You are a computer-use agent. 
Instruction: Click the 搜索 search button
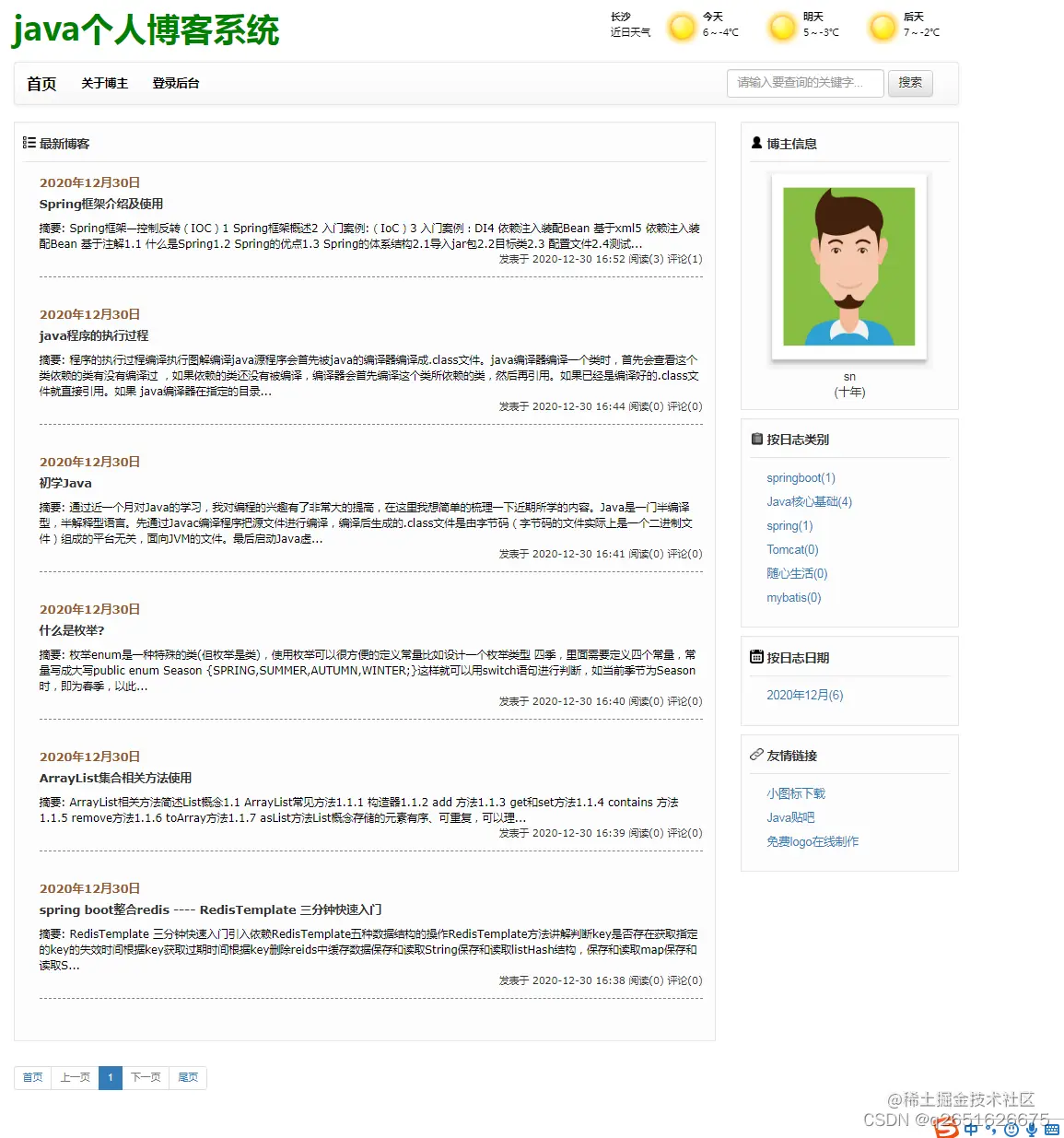pos(910,83)
